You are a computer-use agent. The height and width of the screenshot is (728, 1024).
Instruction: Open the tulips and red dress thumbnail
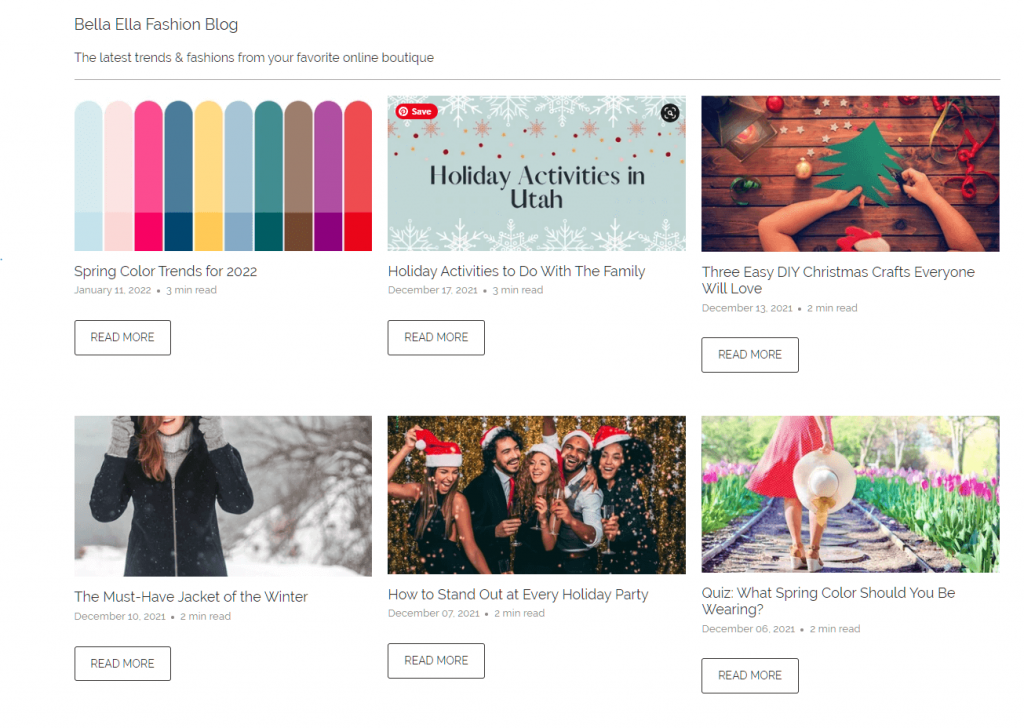click(850, 494)
